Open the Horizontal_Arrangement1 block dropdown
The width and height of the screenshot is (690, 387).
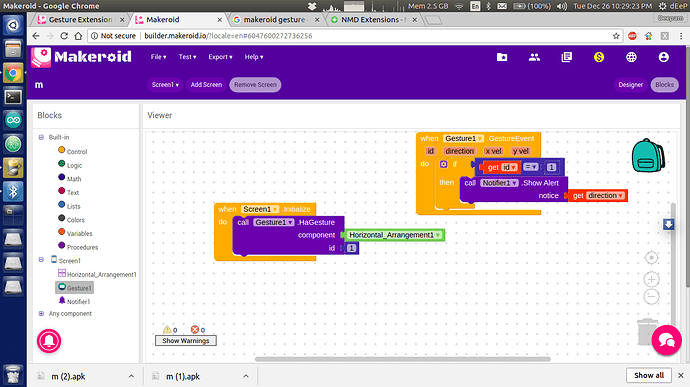click(x=438, y=235)
